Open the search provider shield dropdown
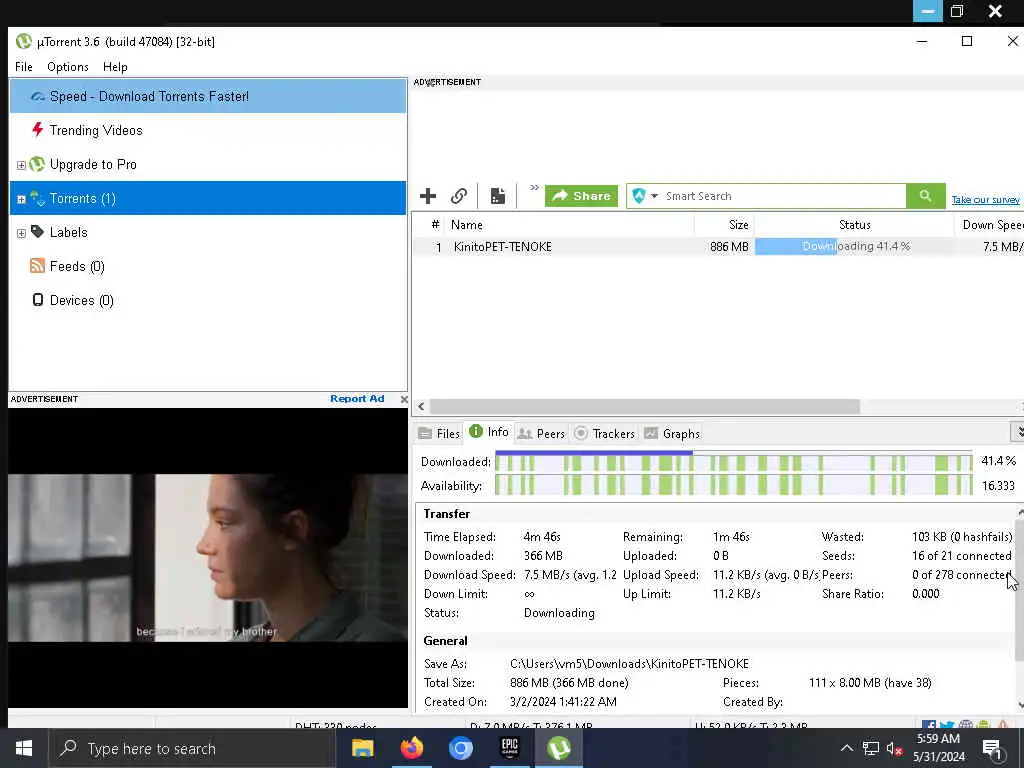 (645, 196)
